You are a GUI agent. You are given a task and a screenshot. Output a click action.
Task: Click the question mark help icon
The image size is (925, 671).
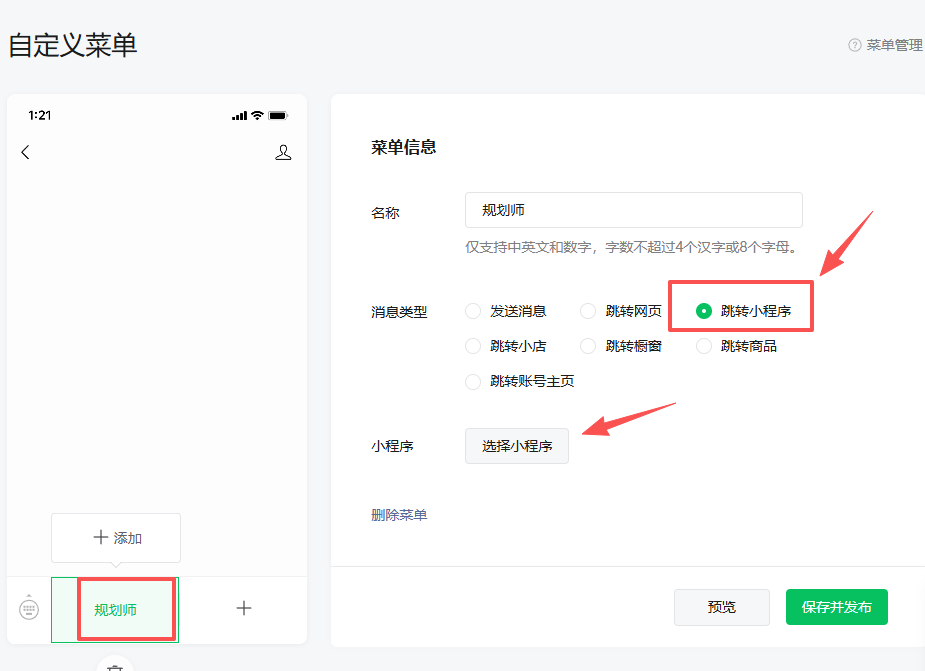tap(854, 45)
